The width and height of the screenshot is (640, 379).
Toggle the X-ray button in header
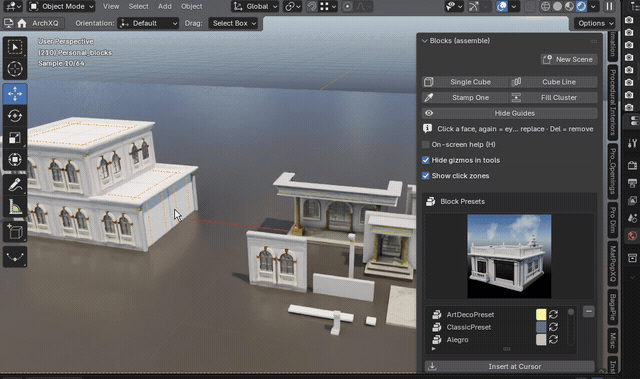pos(529,7)
